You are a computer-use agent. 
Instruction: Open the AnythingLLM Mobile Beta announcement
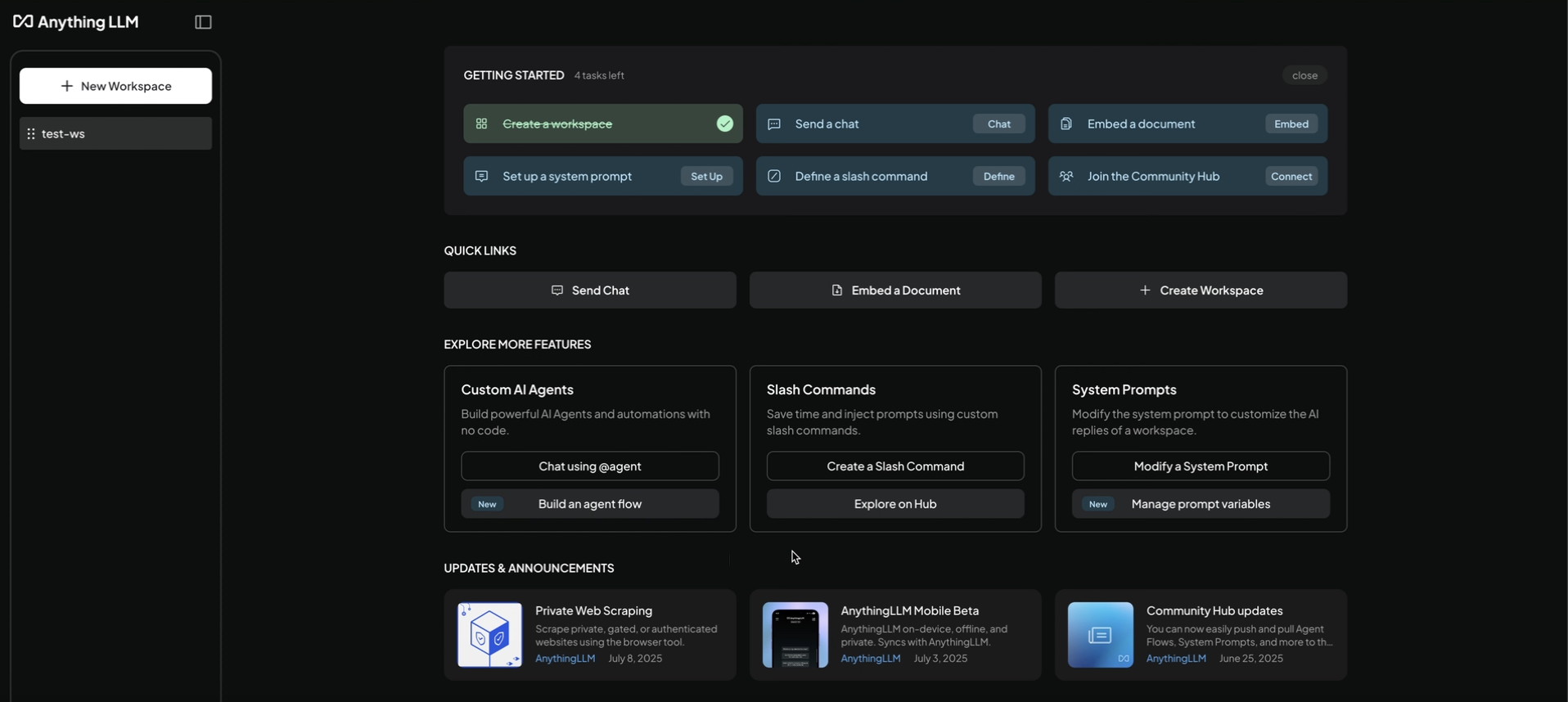click(895, 635)
